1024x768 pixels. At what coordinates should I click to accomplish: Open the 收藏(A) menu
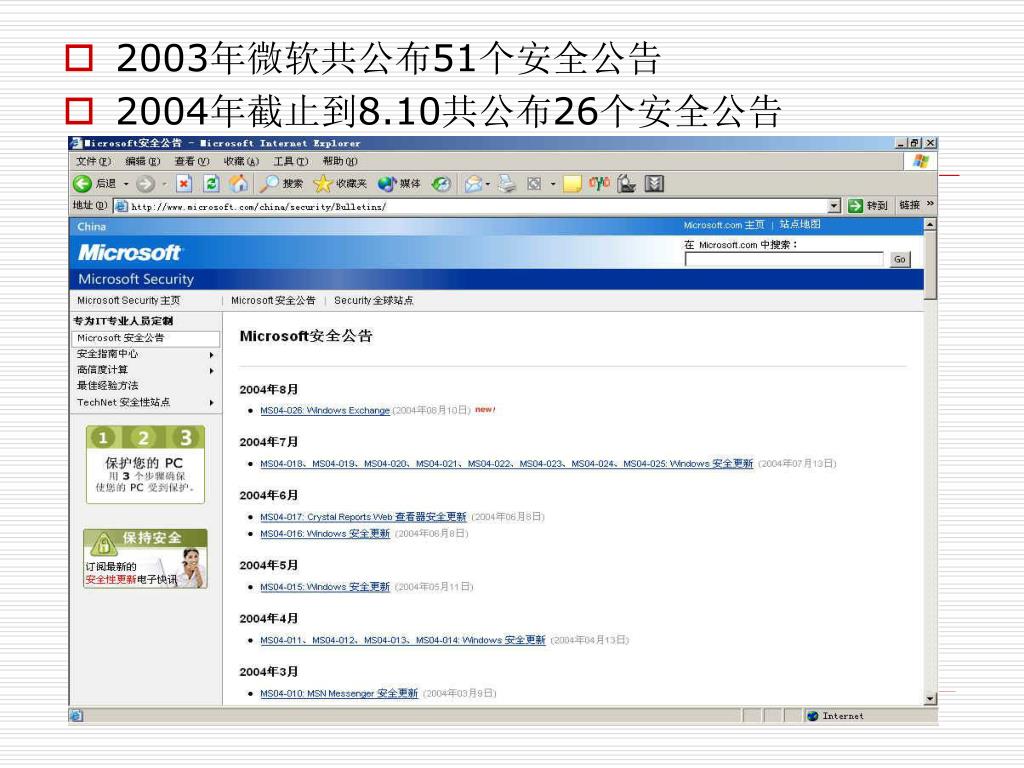click(x=241, y=161)
